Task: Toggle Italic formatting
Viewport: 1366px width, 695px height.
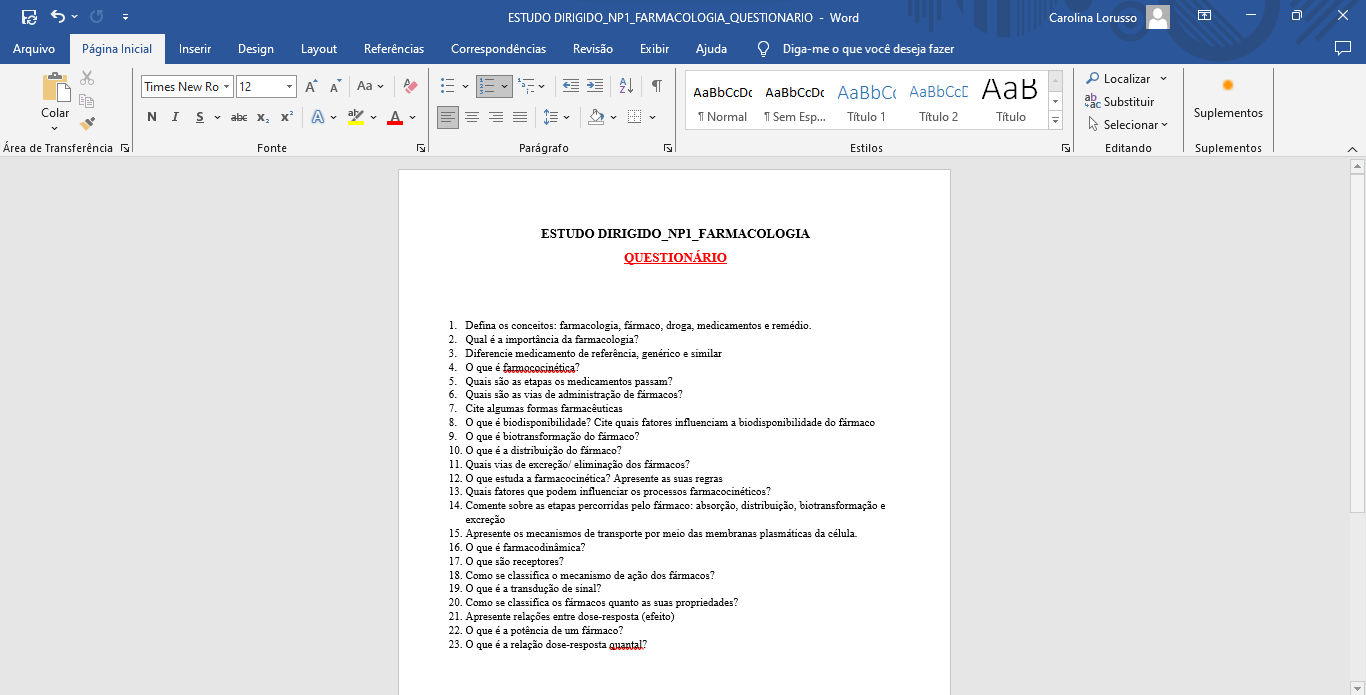Action: point(175,117)
